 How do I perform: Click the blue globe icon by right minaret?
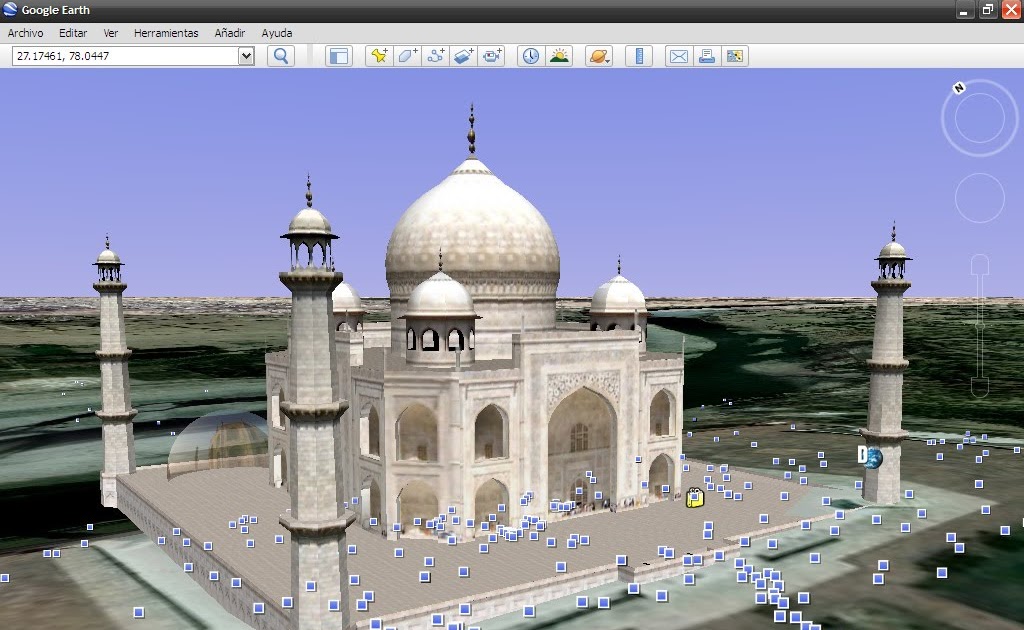pos(871,456)
